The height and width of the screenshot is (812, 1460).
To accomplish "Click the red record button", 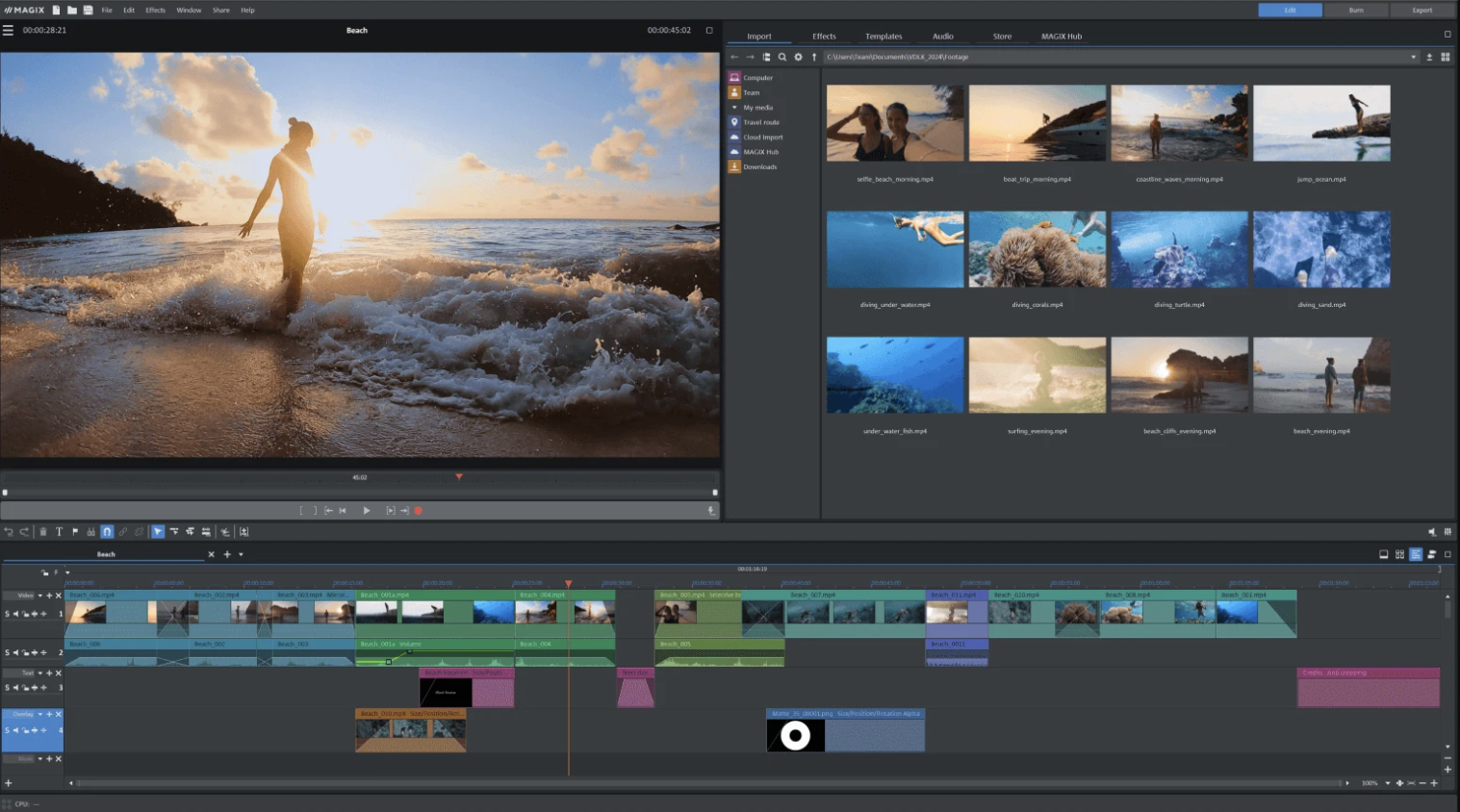I will click(419, 511).
